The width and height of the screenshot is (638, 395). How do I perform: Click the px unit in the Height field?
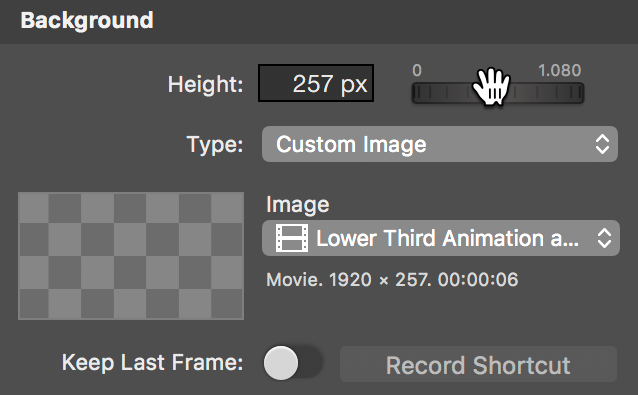tap(354, 85)
